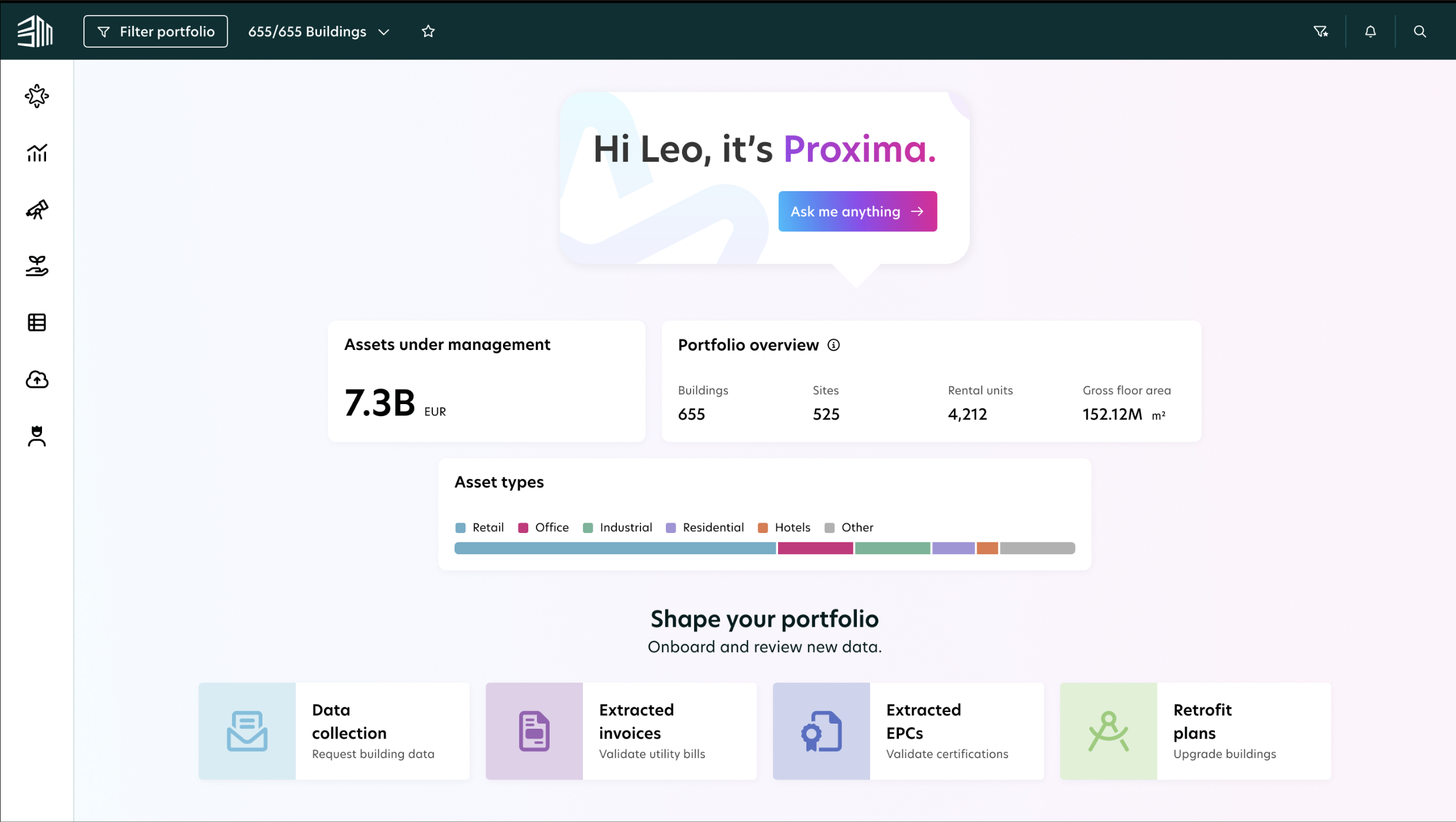Click the blue Retail bar segment
Screen dimensions: 1456x822
coord(615,548)
